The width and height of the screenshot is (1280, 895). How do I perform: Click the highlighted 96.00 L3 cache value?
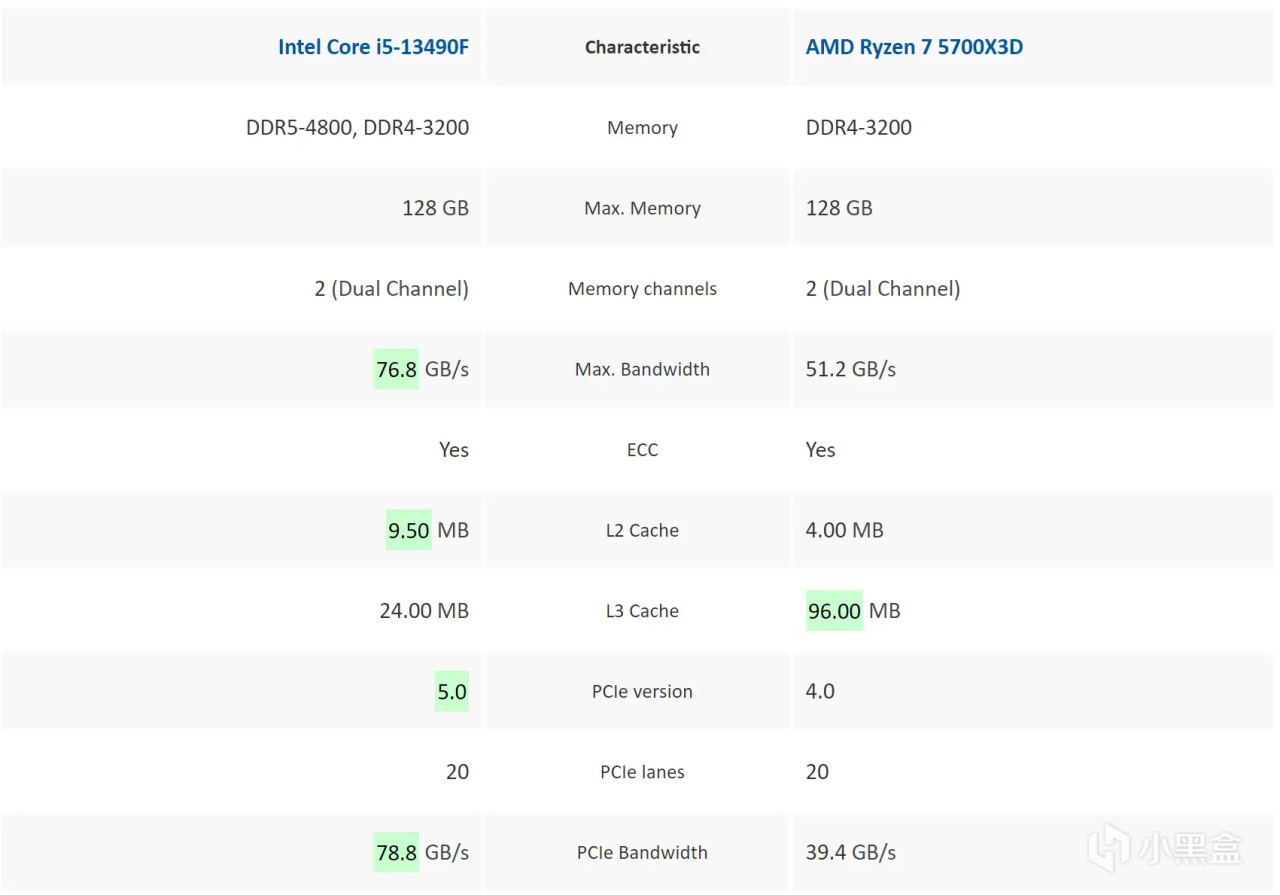click(x=834, y=611)
